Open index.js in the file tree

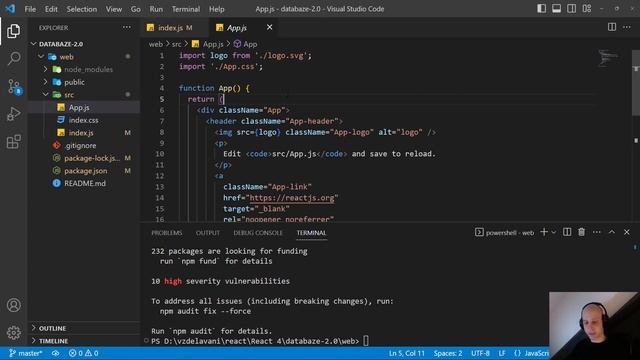tap(84, 133)
